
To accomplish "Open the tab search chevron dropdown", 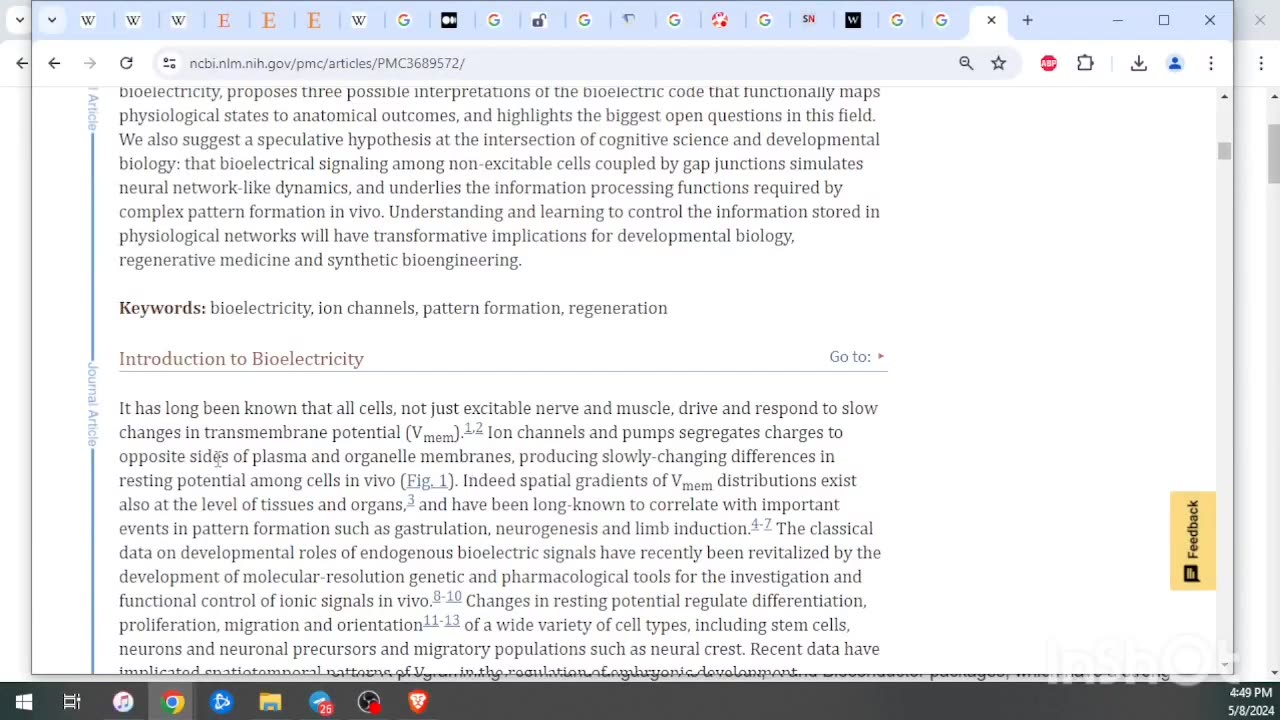I will pos(51,20).
